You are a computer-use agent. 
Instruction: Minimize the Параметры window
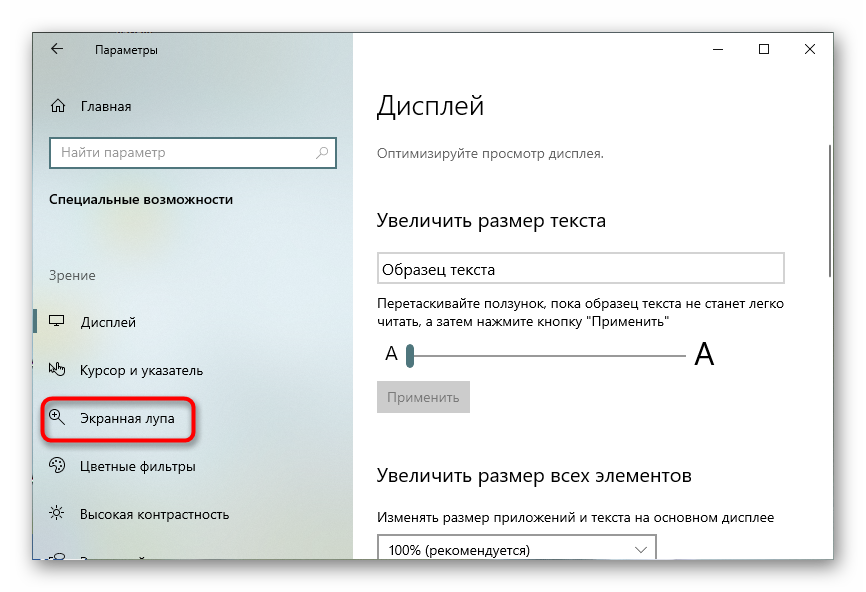pyautogui.click(x=718, y=49)
